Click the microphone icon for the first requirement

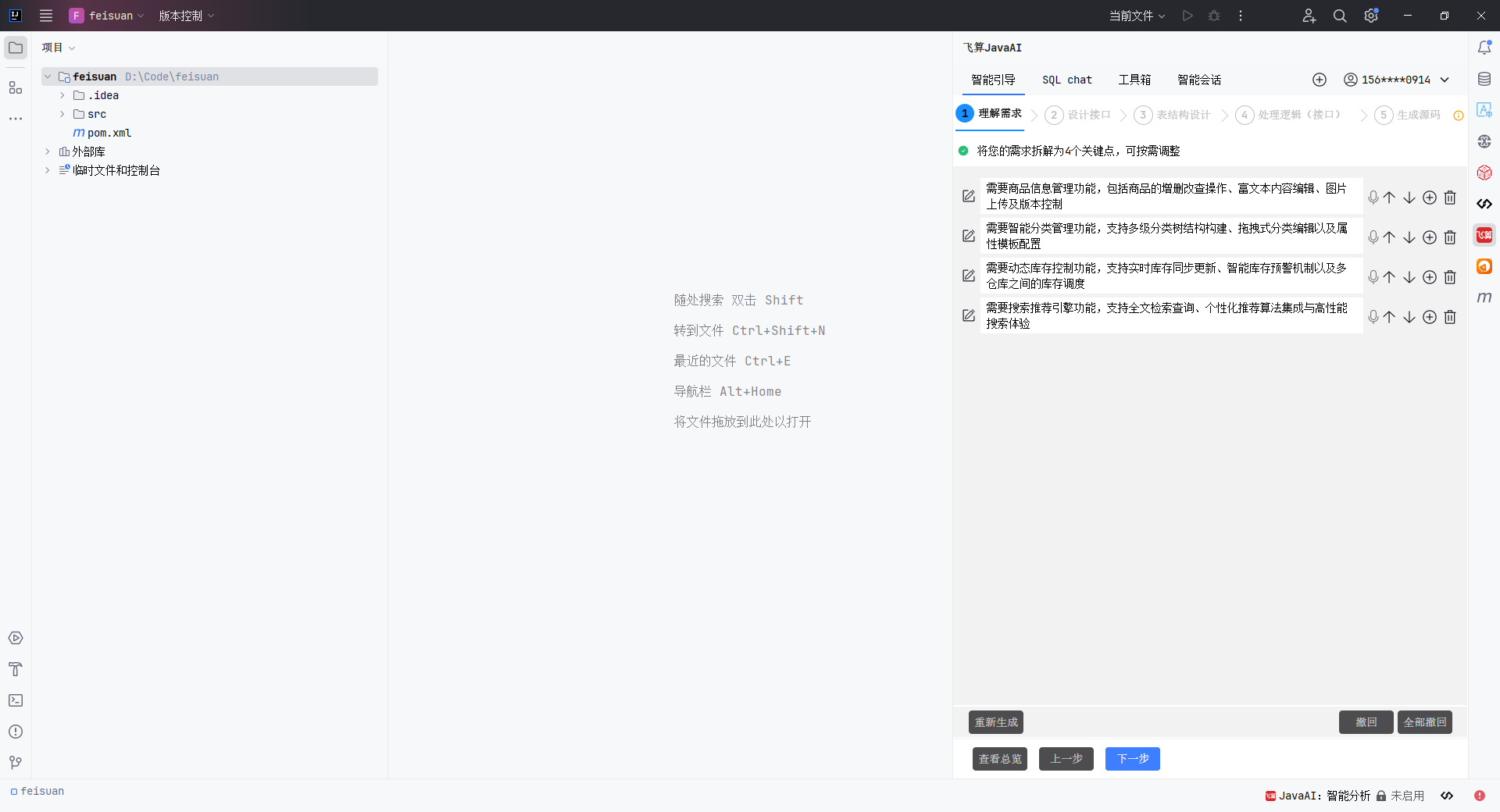[1373, 198]
